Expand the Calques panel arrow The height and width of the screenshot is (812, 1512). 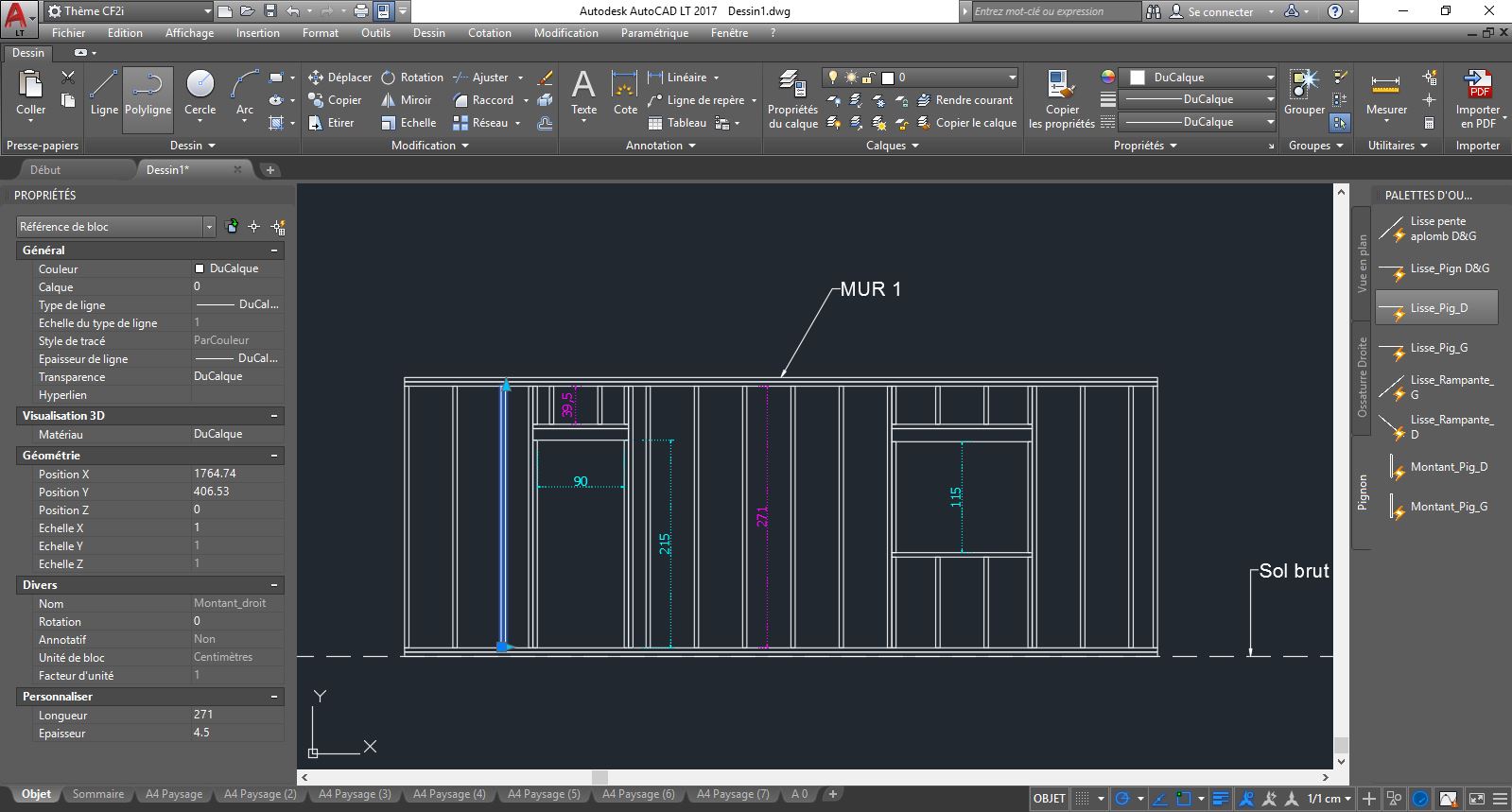915,146
